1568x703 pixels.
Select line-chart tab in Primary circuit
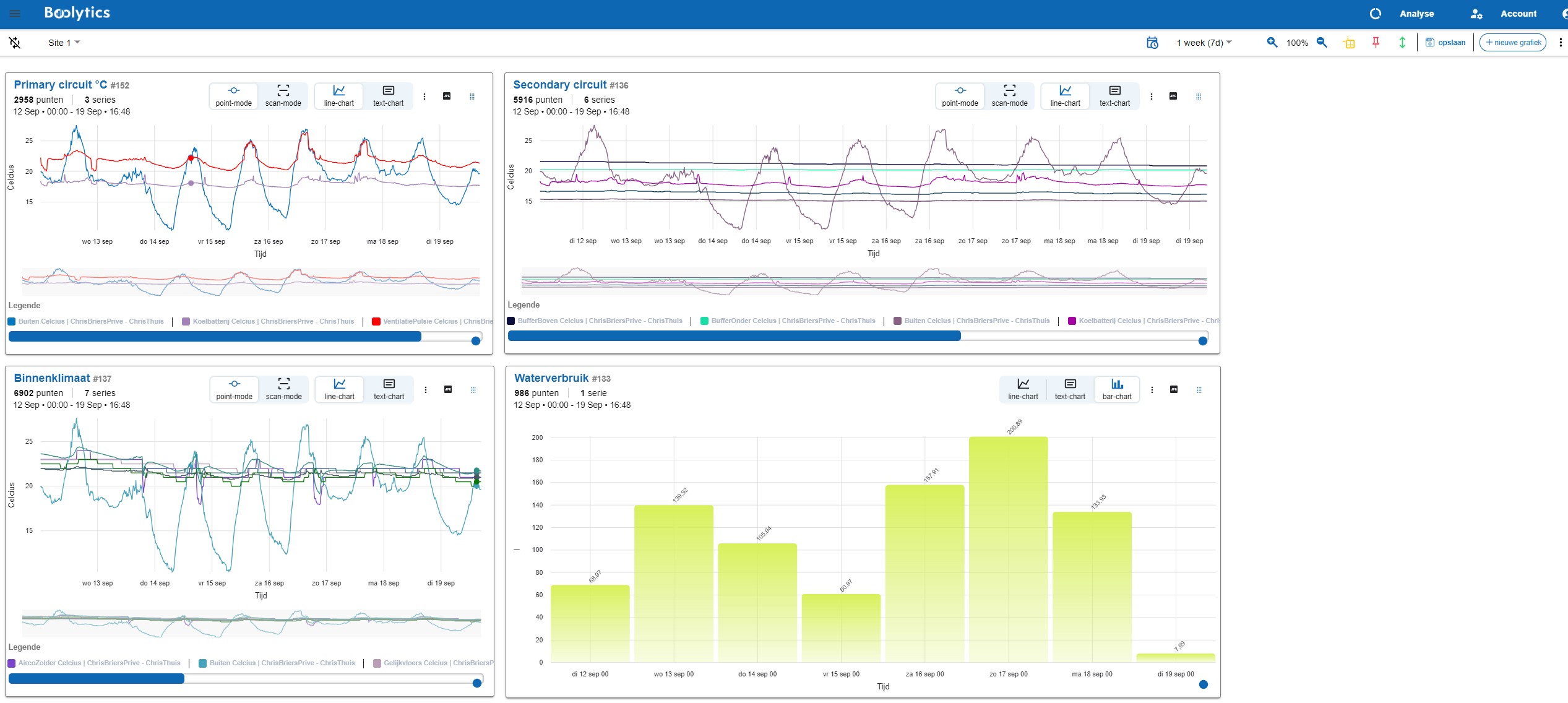point(338,96)
